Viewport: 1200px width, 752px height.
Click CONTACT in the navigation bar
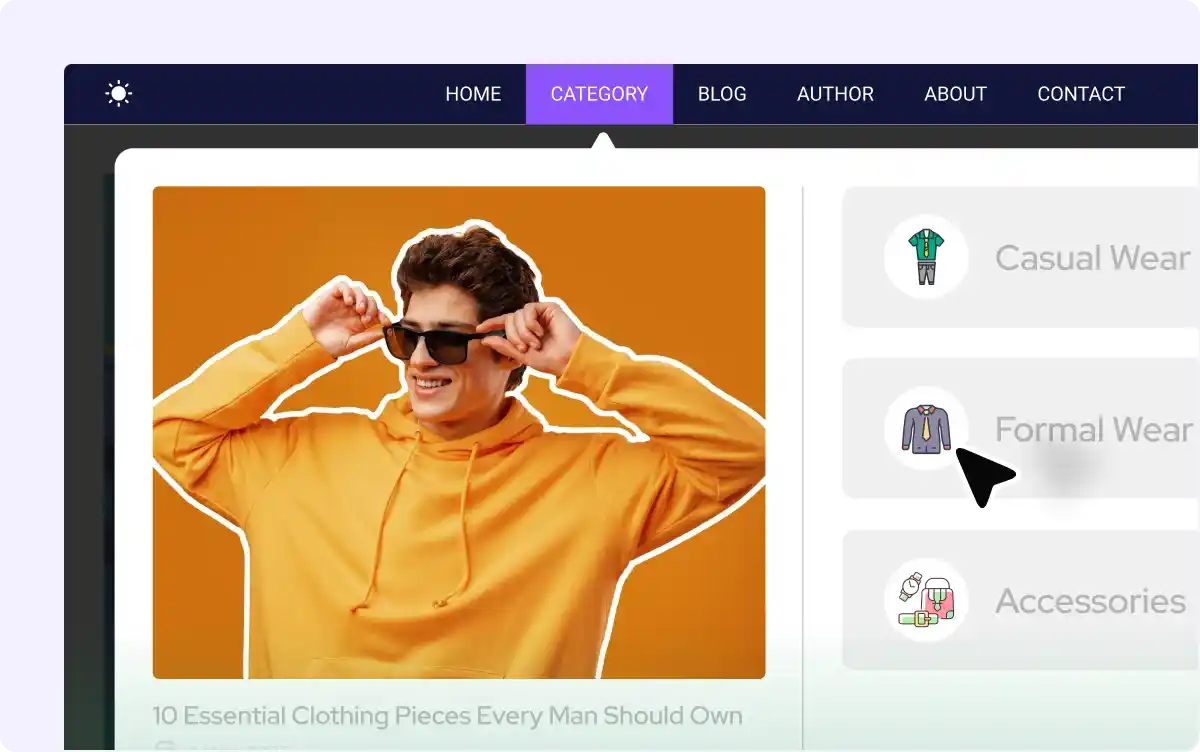(x=1081, y=93)
